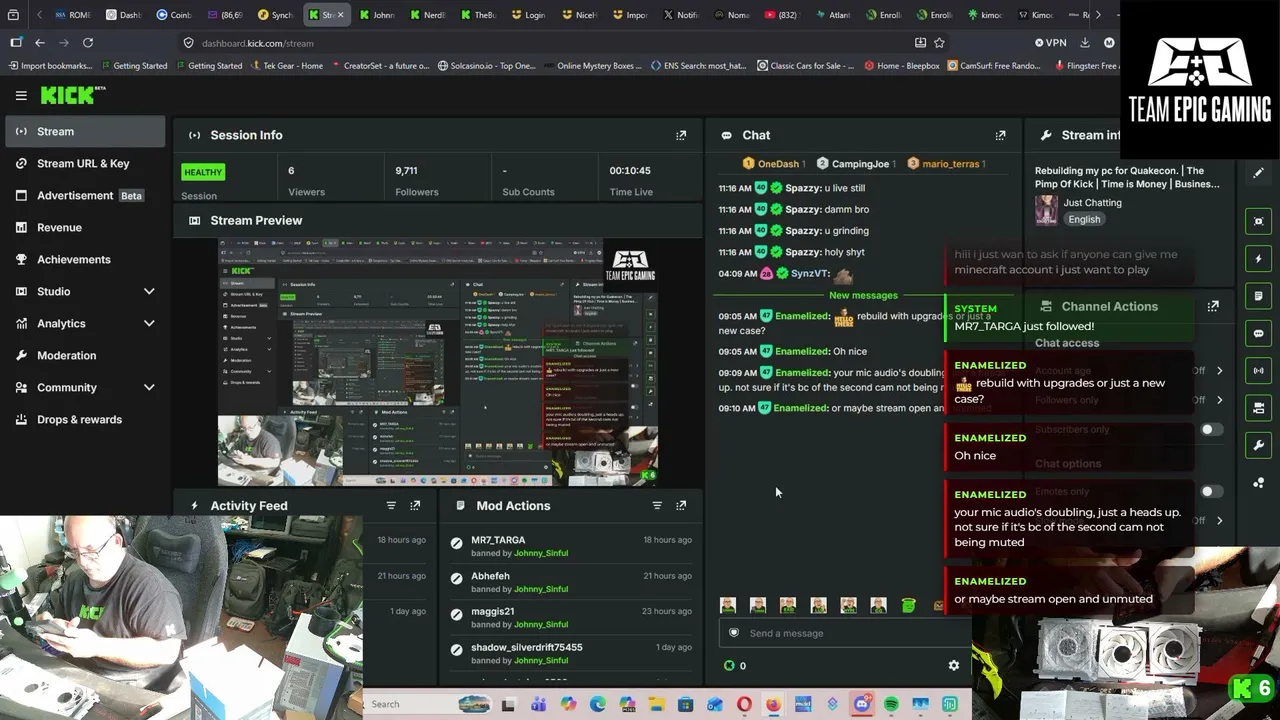
Task: Switch to the Johnn browser tab
Action: coord(377,15)
